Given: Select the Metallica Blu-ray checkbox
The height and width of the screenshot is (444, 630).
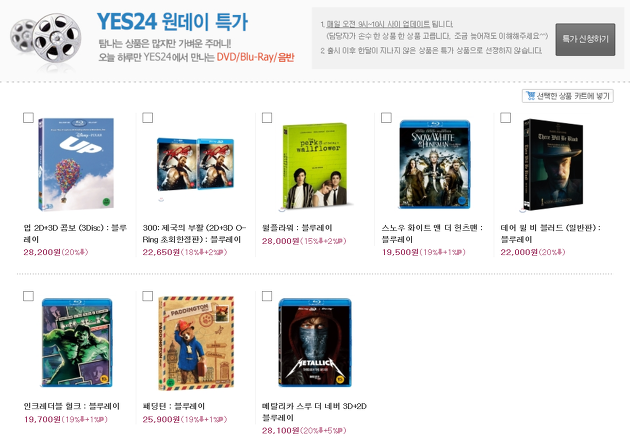Looking at the screenshot, I should point(267,296).
